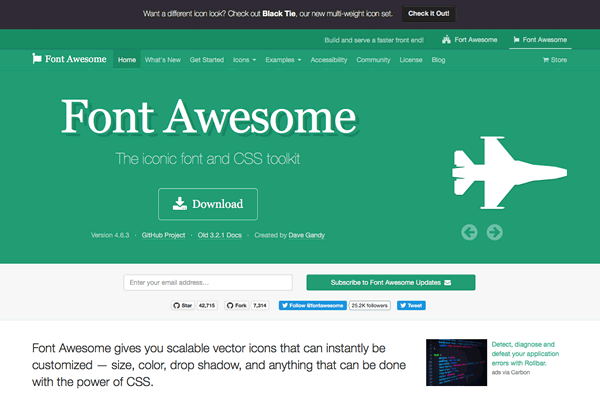Click the Version 4.6.3 text
600x400 pixels.
click(110, 235)
